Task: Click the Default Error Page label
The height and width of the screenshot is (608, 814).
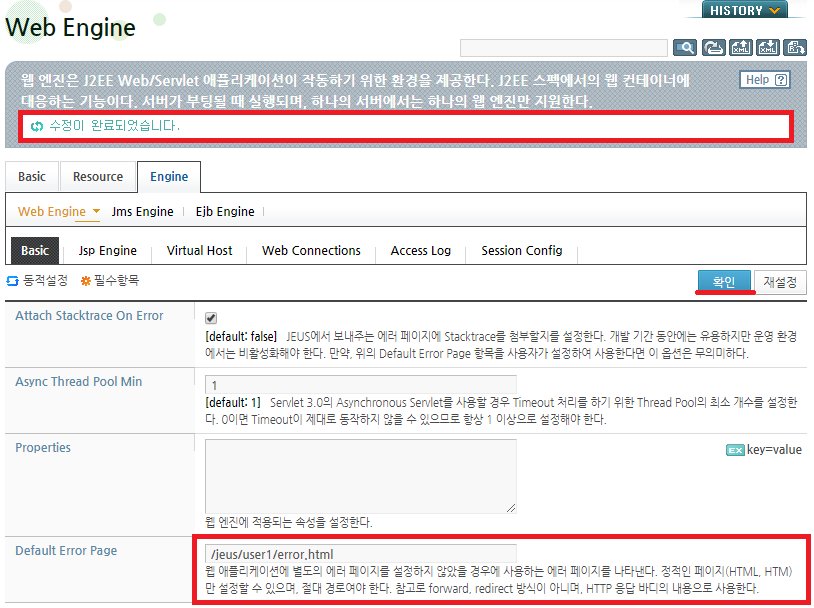Action: pos(66,550)
